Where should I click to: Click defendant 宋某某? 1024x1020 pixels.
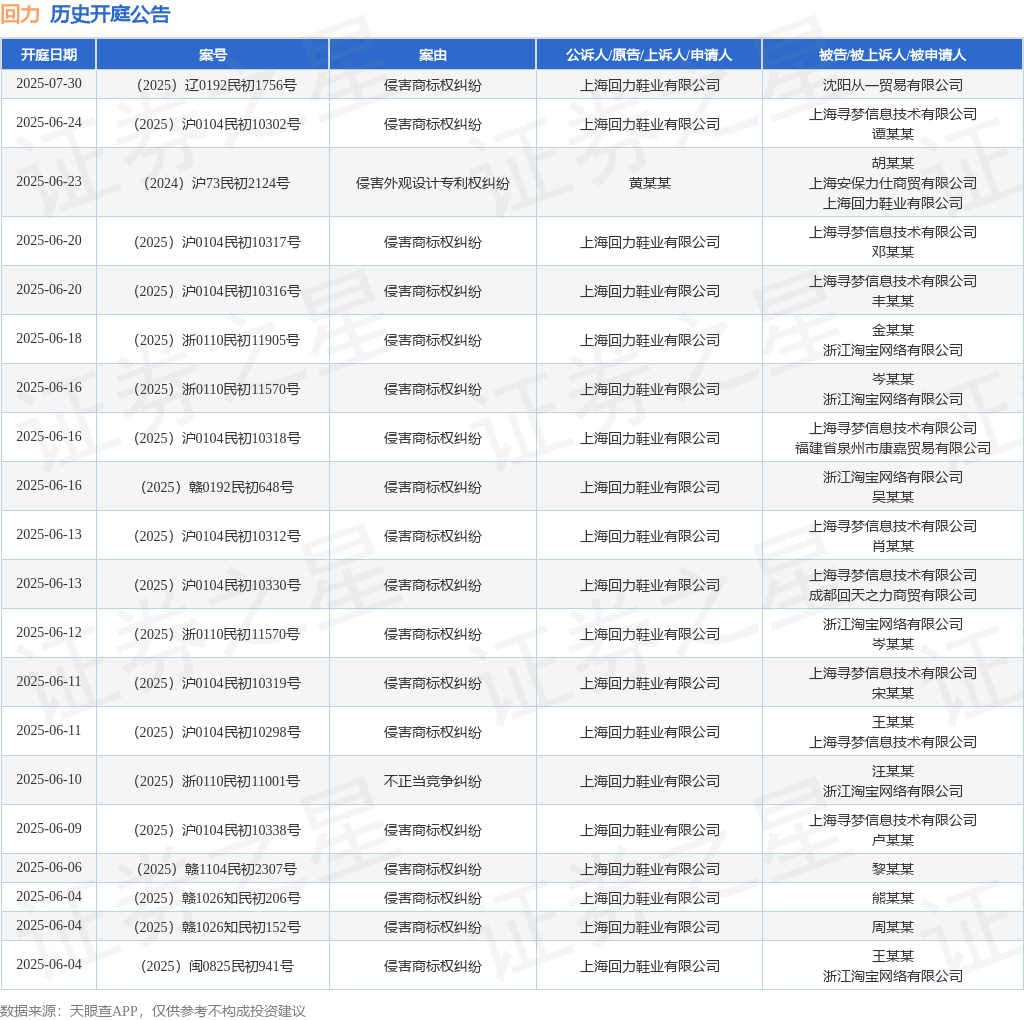coord(893,692)
